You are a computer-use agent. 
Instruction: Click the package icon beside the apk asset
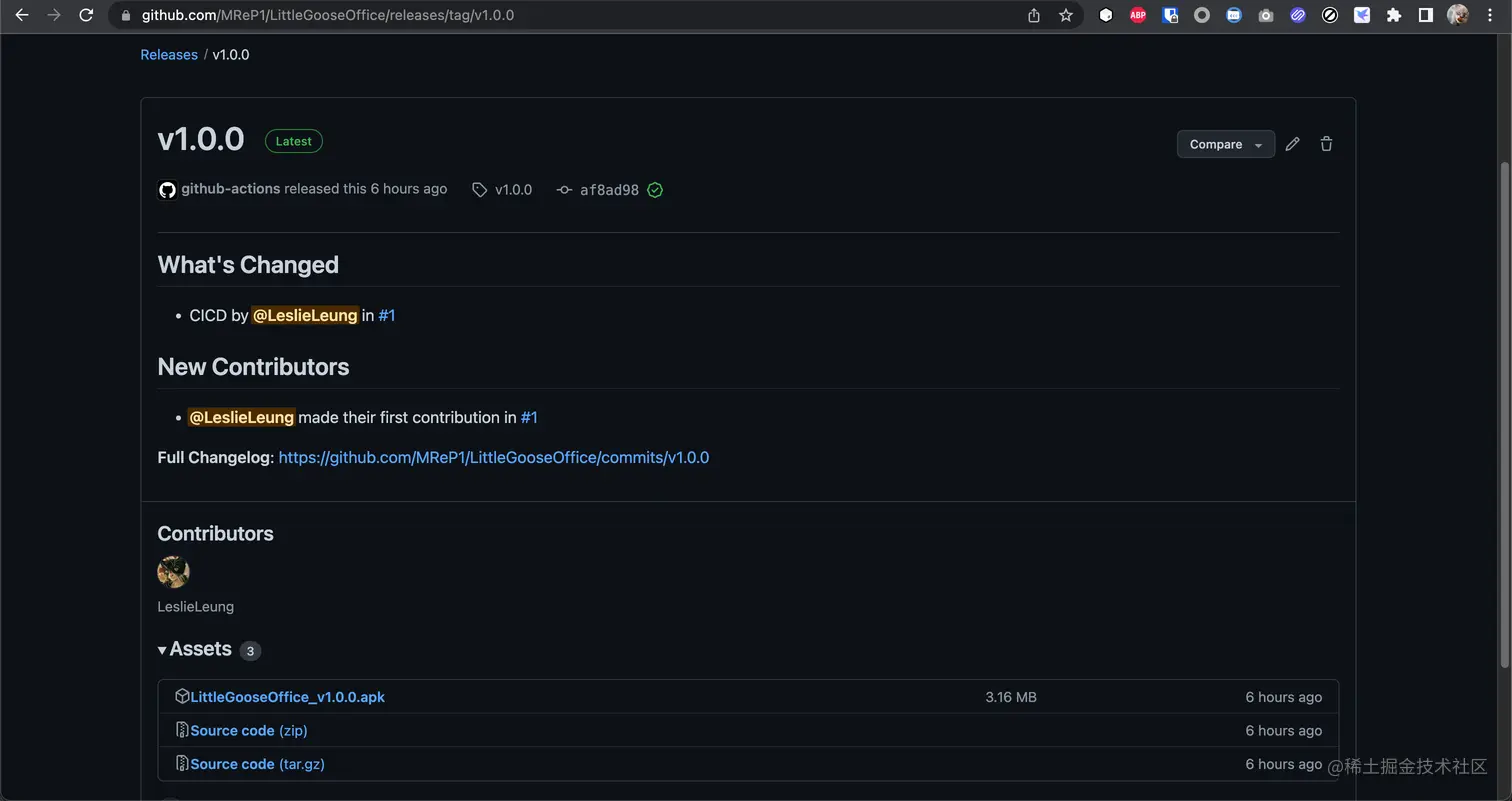[182, 696]
